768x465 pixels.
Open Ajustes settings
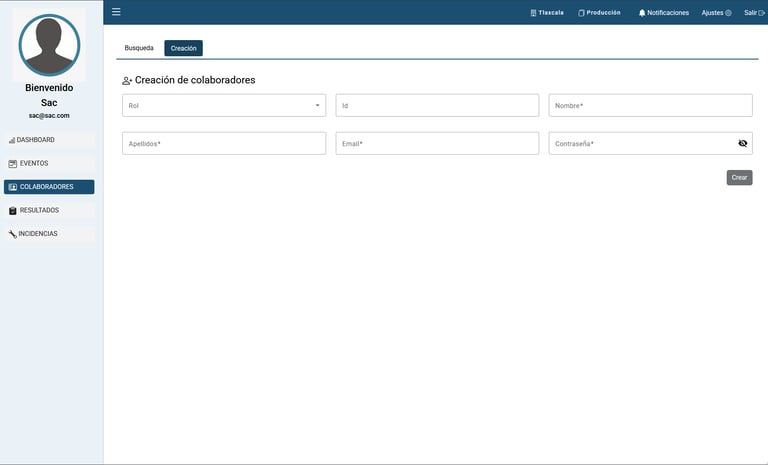[x=717, y=13]
